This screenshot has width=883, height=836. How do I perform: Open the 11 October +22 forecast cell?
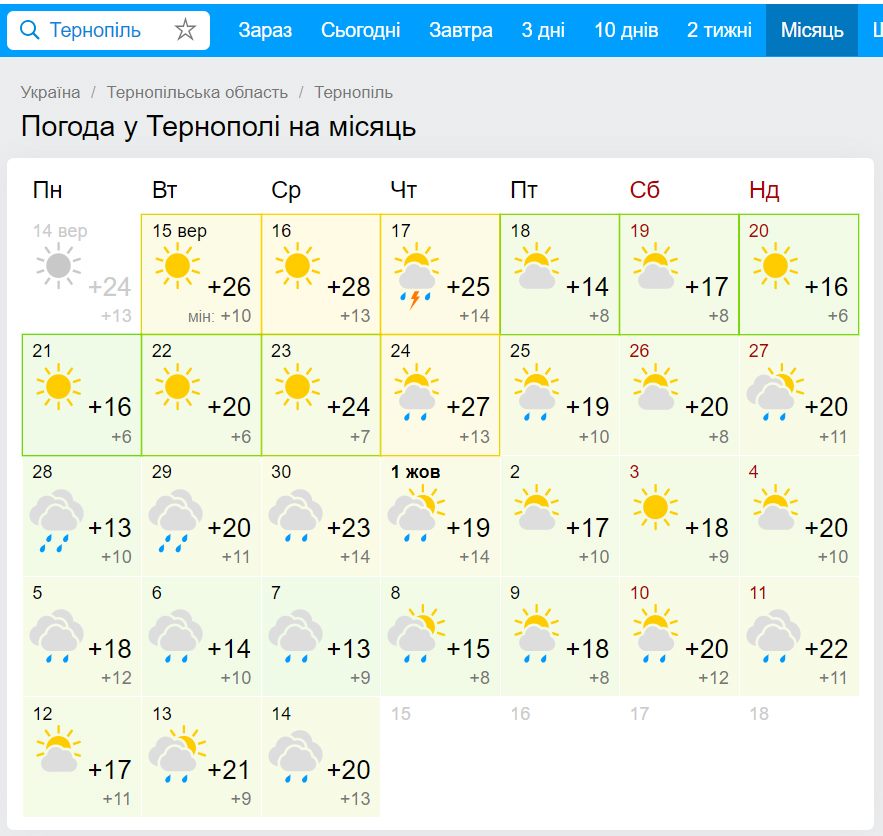coord(799,637)
